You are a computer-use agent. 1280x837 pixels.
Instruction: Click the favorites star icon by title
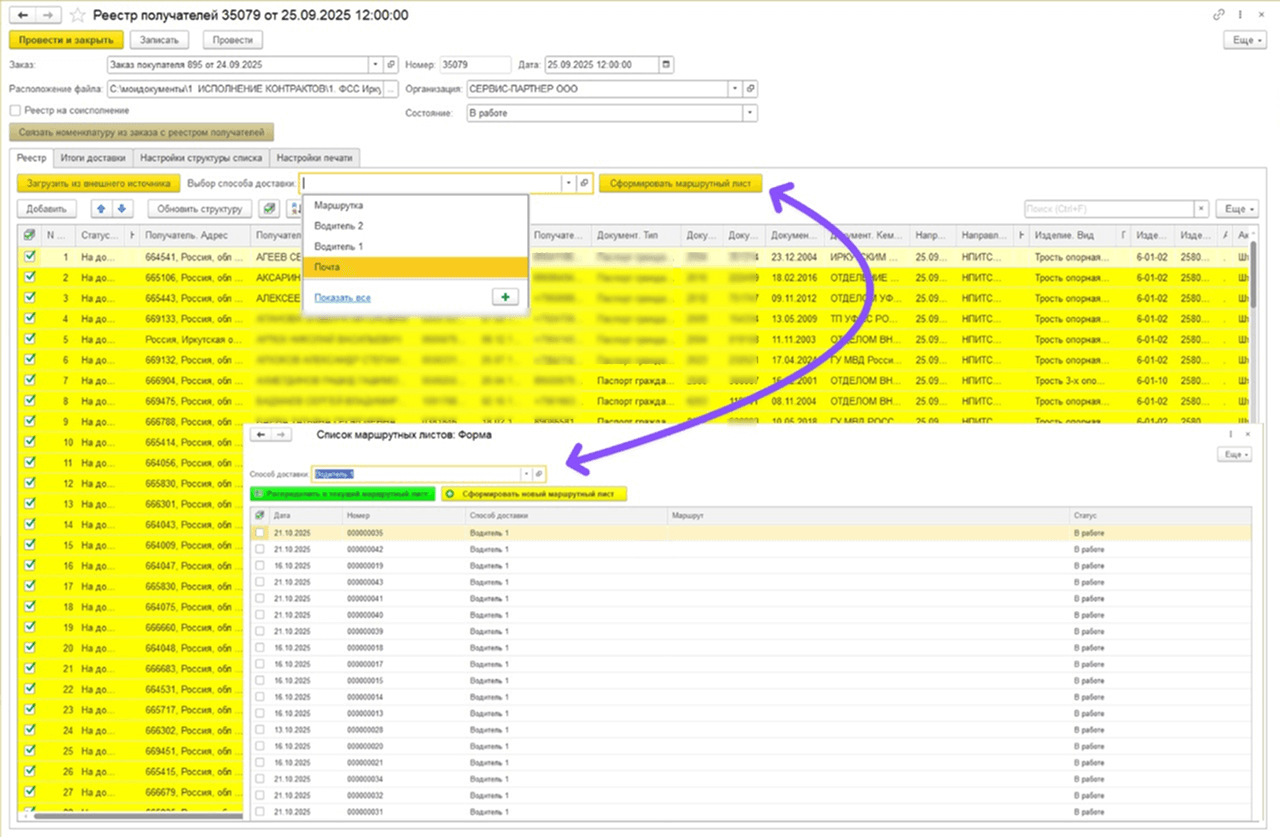pyautogui.click(x=78, y=16)
